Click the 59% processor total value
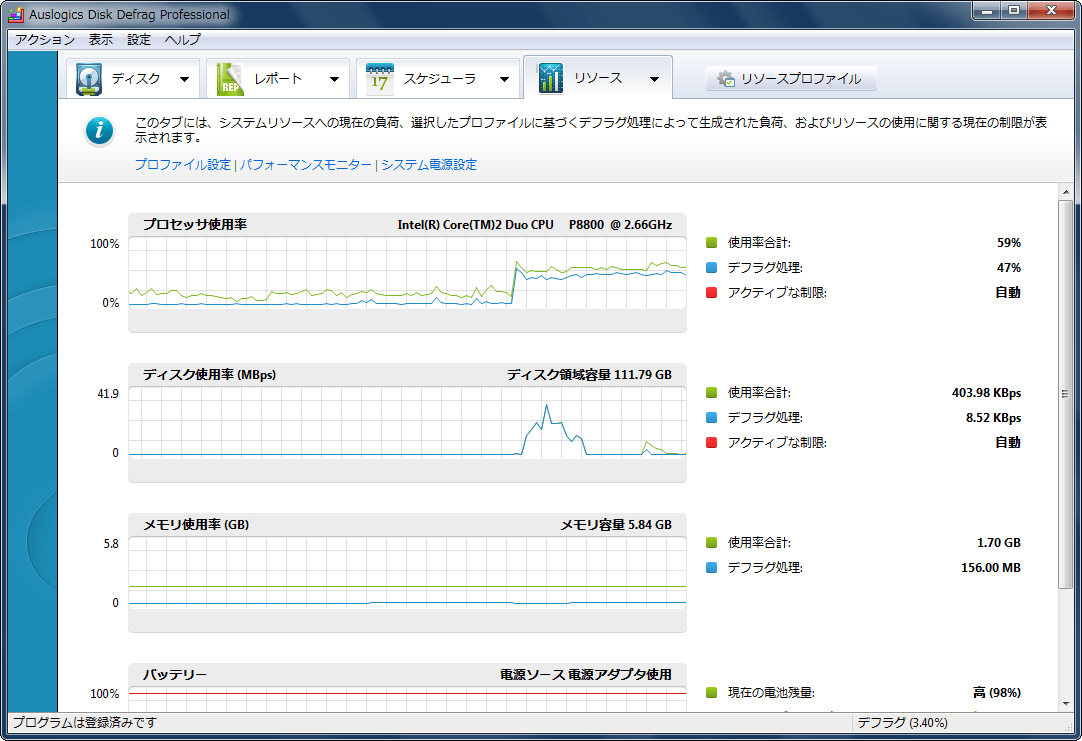1082x741 pixels. point(1009,243)
